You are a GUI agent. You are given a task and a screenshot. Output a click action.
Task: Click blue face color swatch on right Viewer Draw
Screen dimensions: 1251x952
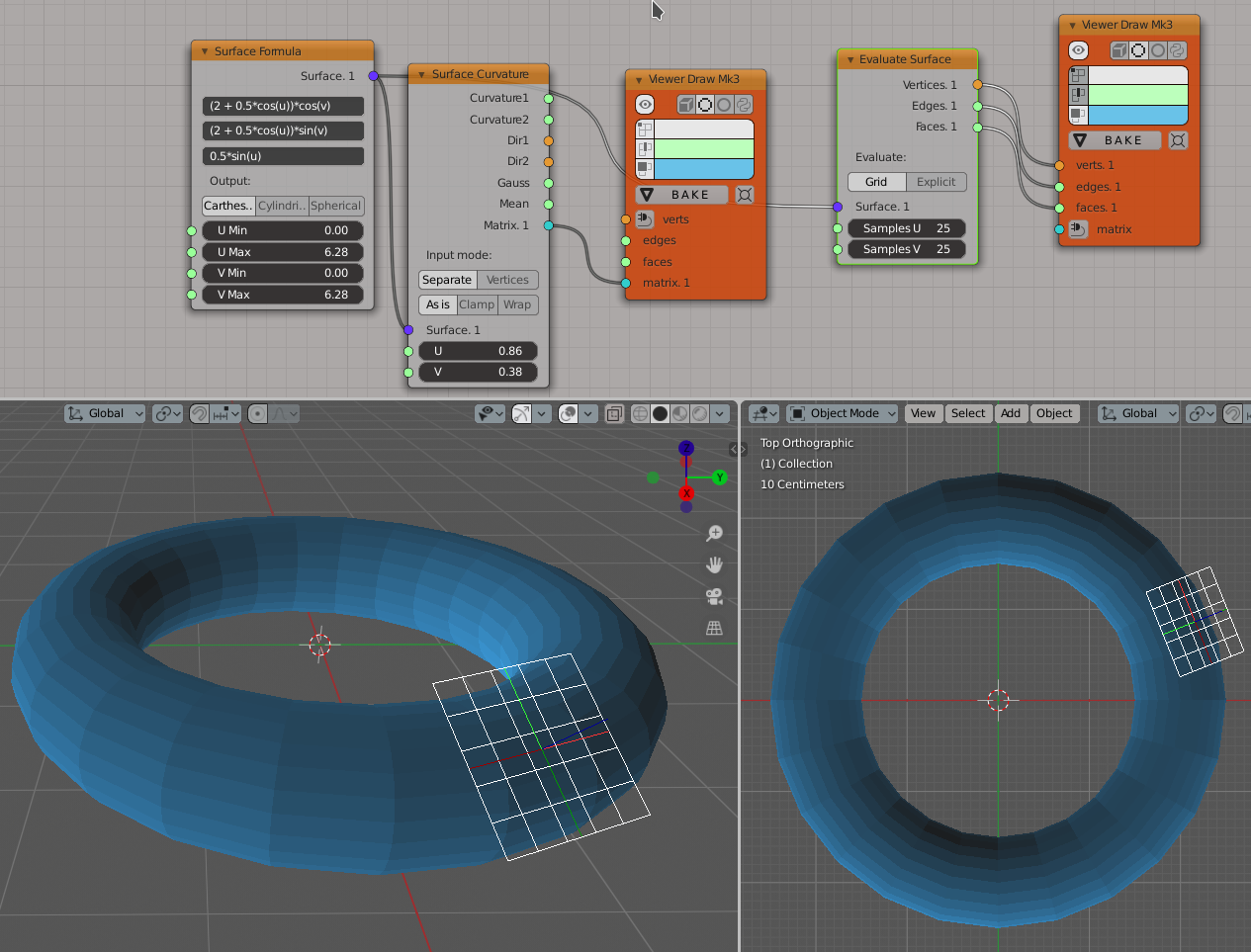(1137, 115)
